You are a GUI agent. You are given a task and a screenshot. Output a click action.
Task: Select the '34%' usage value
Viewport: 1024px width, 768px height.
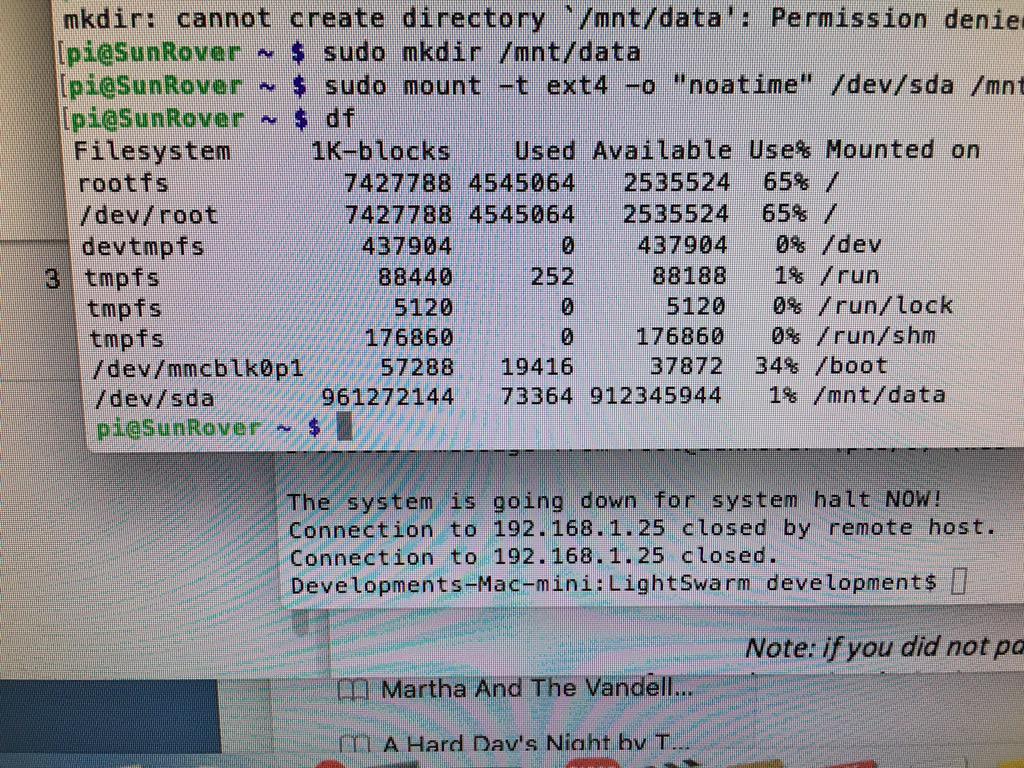point(776,366)
